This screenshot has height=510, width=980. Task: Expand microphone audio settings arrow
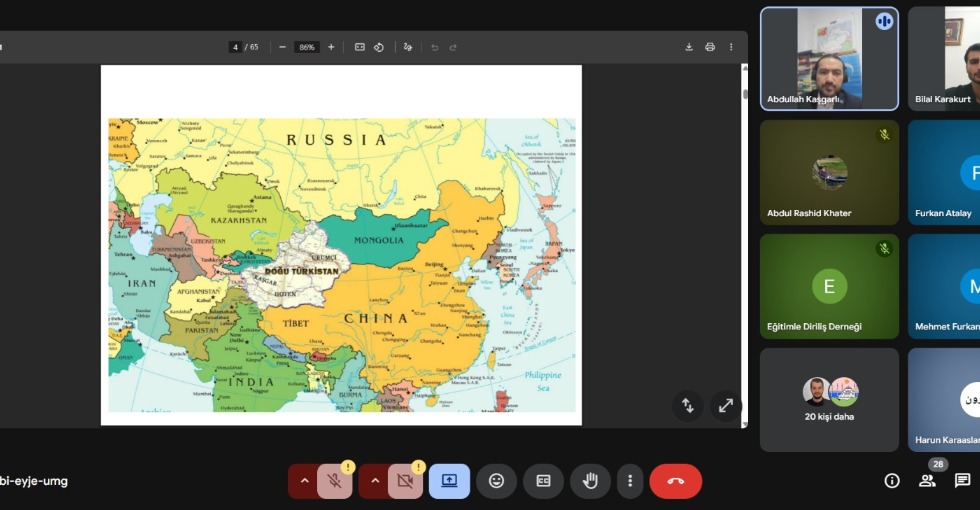tap(304, 481)
